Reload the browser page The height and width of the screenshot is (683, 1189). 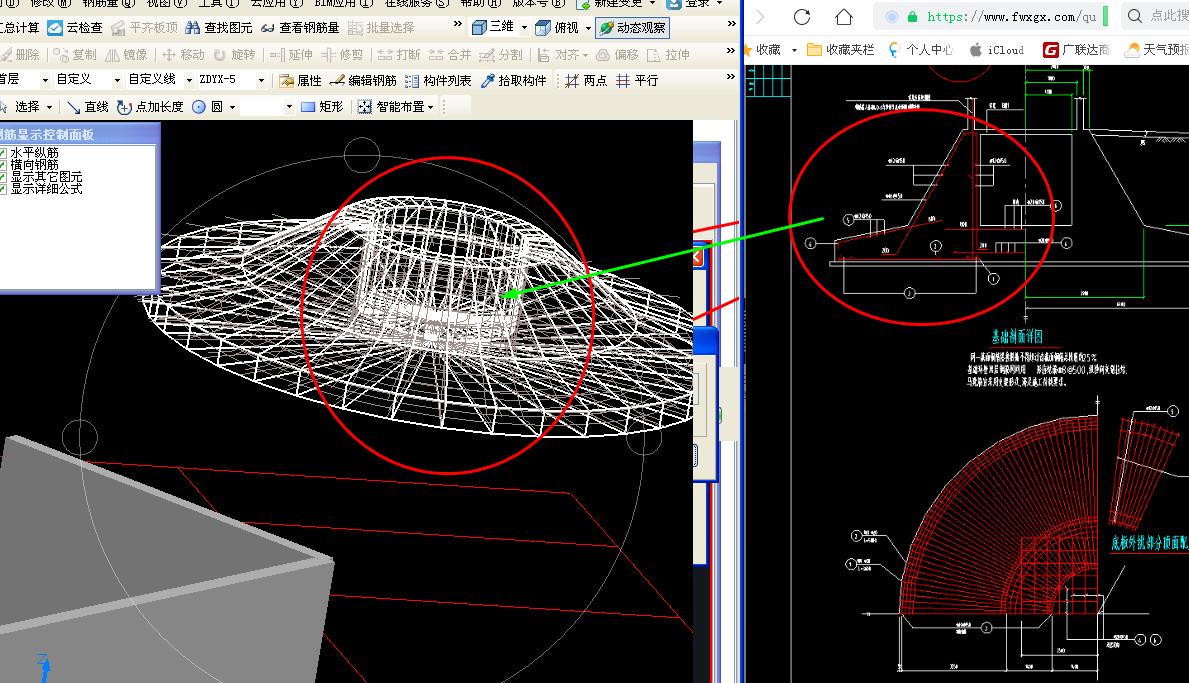click(x=802, y=16)
